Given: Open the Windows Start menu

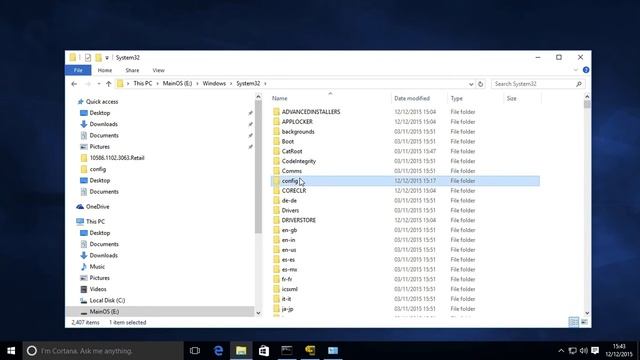Looking at the screenshot, I should tap(11, 351).
